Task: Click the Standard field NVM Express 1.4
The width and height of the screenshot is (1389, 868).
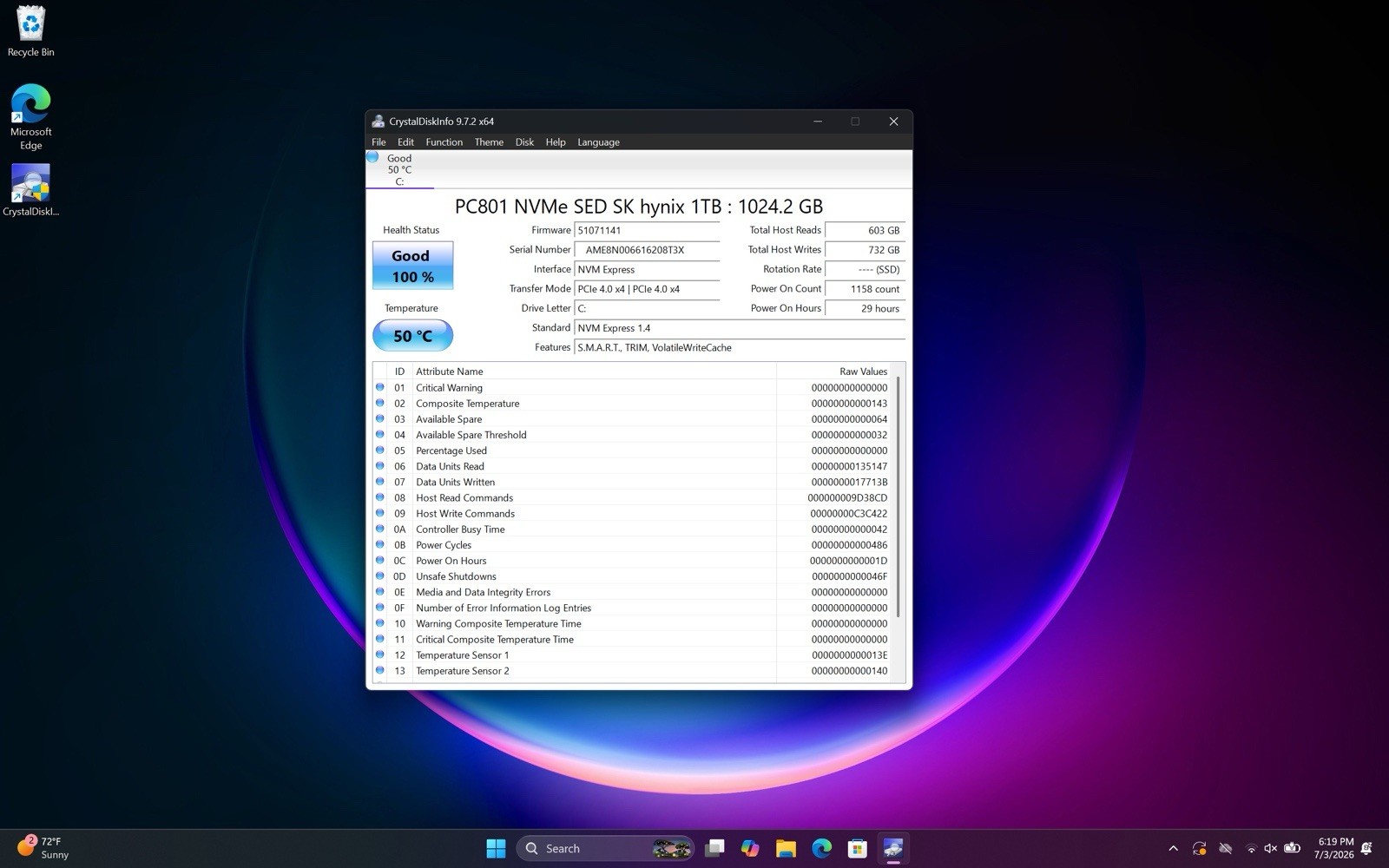Action: tap(740, 328)
